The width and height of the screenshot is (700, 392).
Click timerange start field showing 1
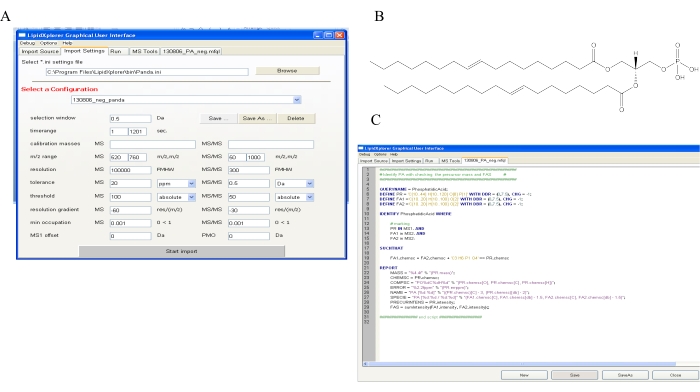[118, 132]
